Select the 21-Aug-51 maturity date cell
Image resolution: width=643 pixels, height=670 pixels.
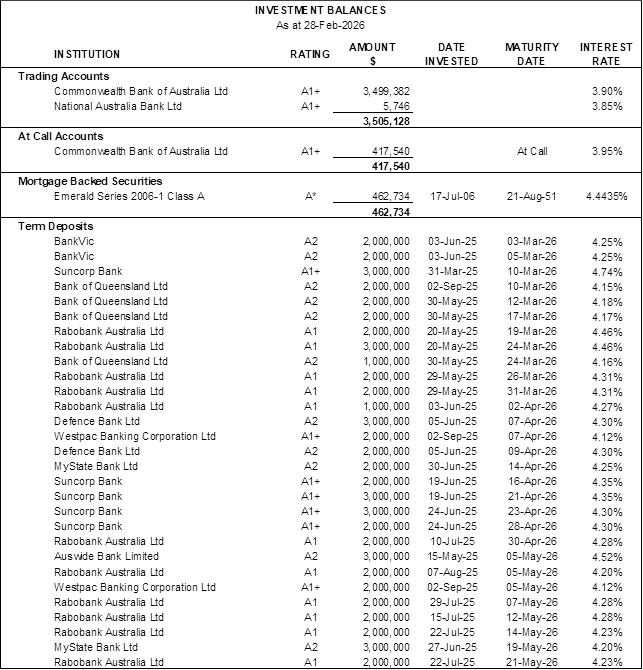click(531, 198)
